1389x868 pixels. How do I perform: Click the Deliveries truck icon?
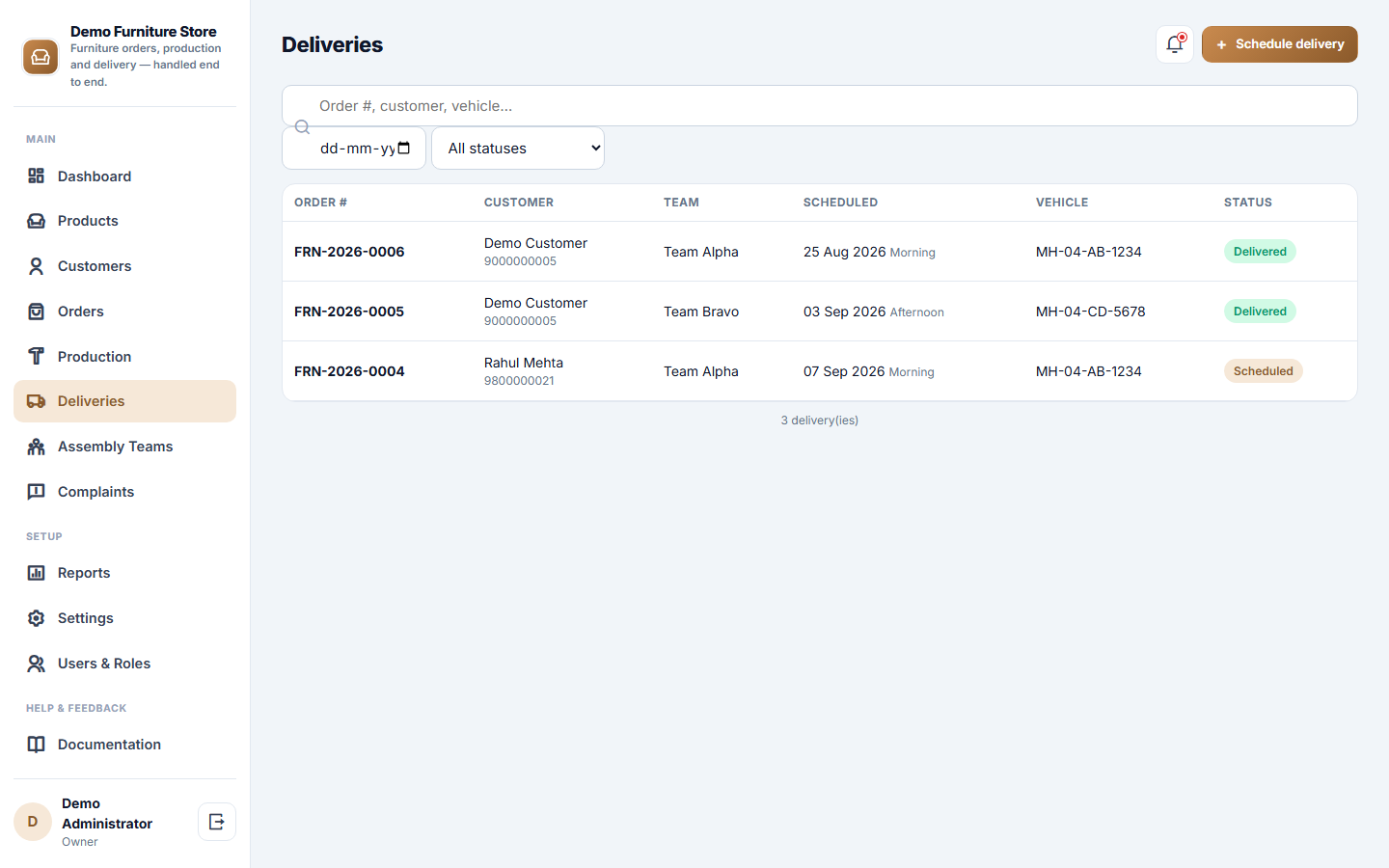click(37, 401)
